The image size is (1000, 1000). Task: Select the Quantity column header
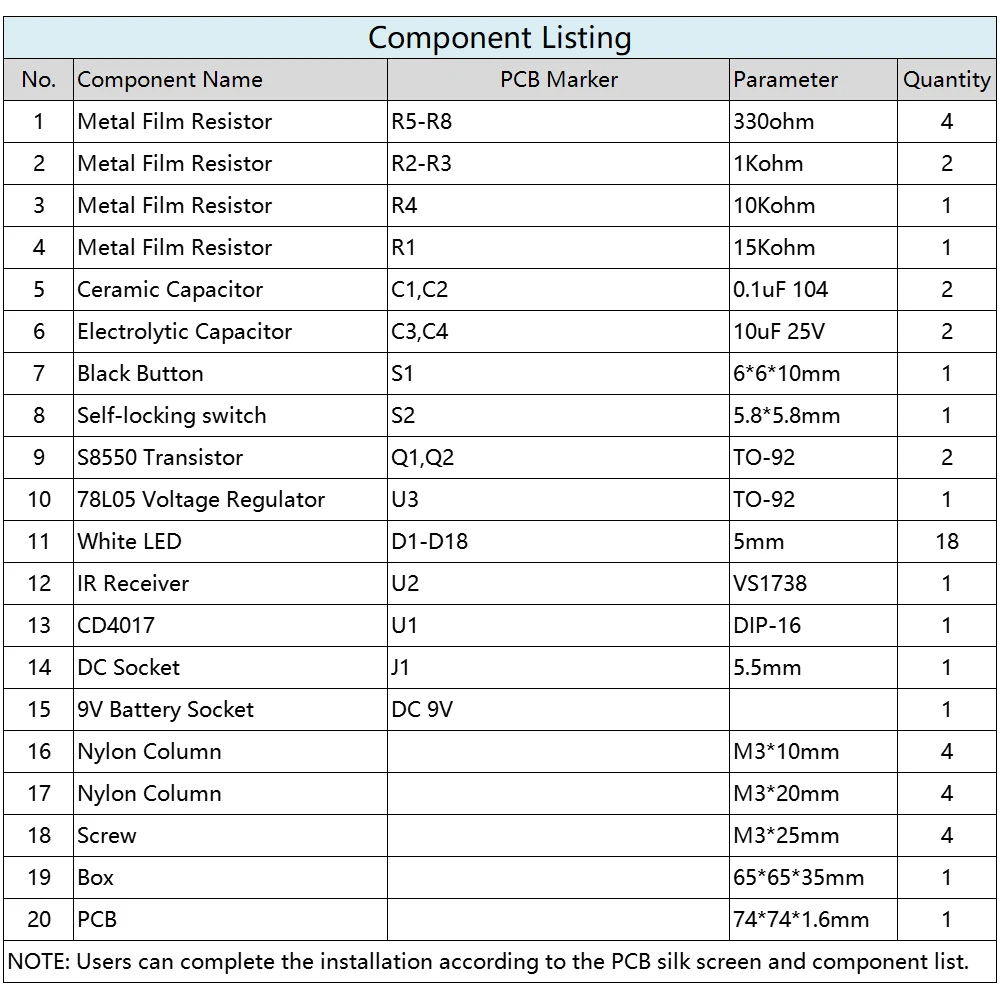(946, 80)
